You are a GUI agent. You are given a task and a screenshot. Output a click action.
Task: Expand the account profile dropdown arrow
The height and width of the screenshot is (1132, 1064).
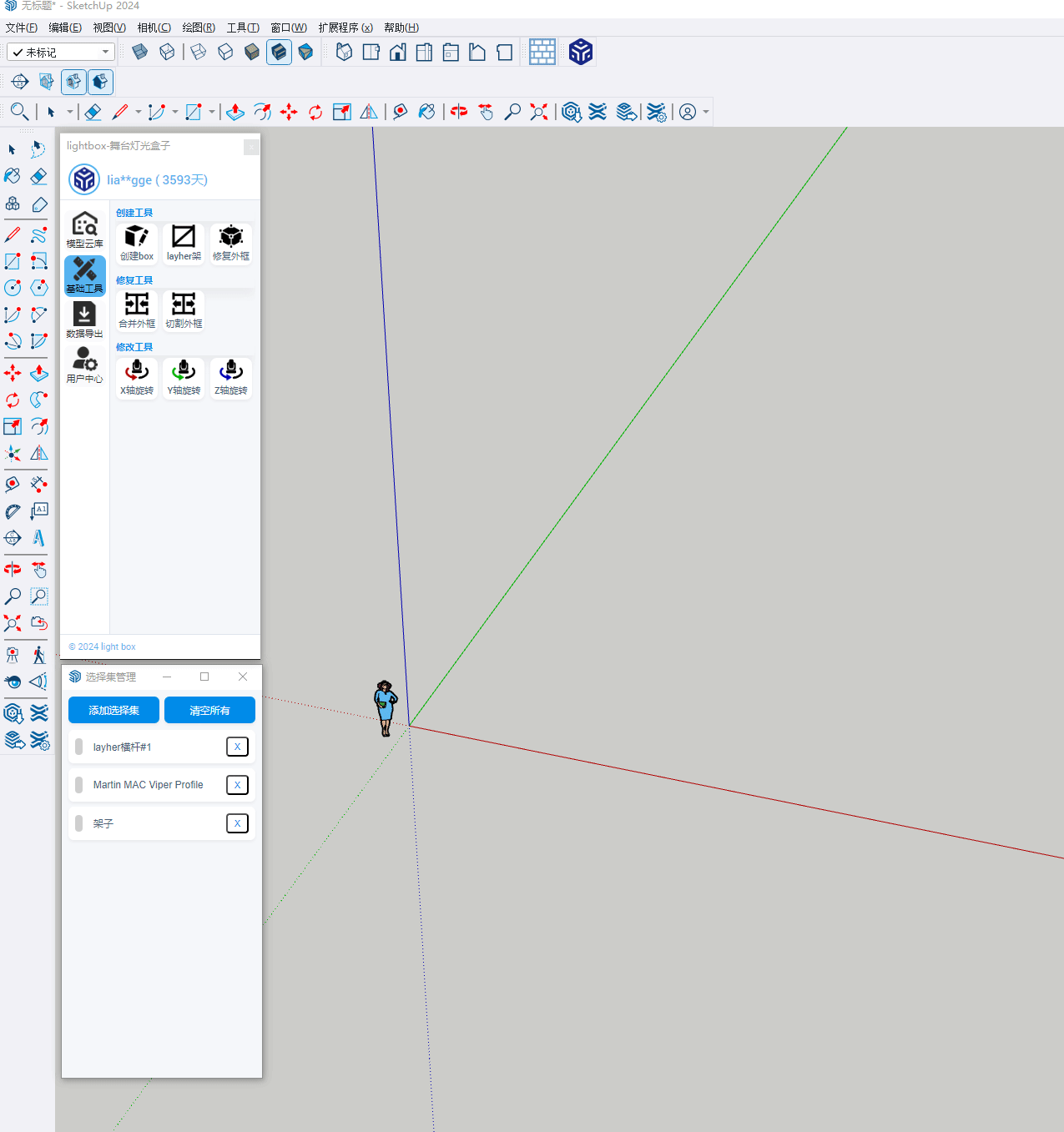tap(706, 113)
